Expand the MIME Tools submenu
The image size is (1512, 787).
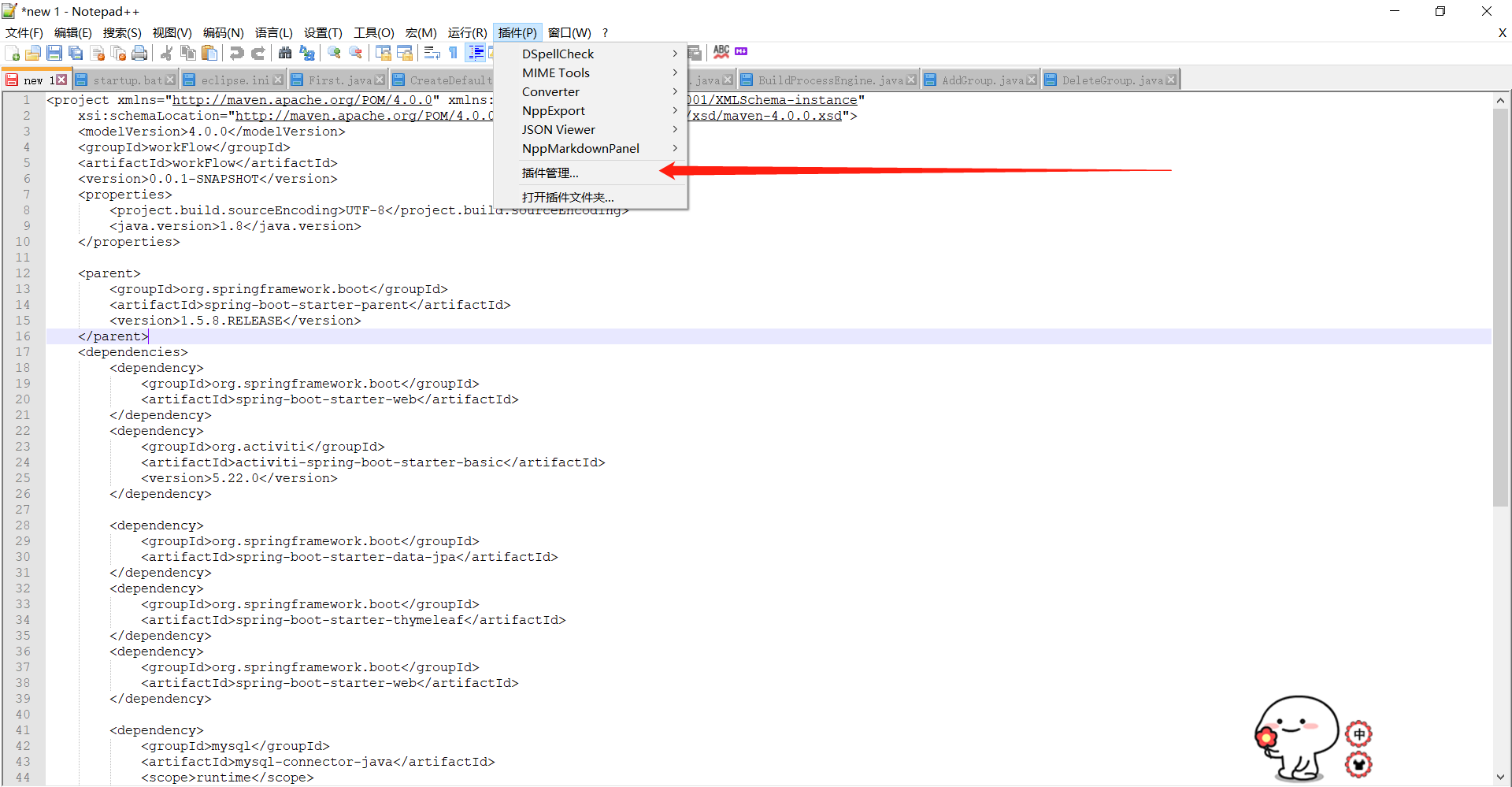(591, 72)
